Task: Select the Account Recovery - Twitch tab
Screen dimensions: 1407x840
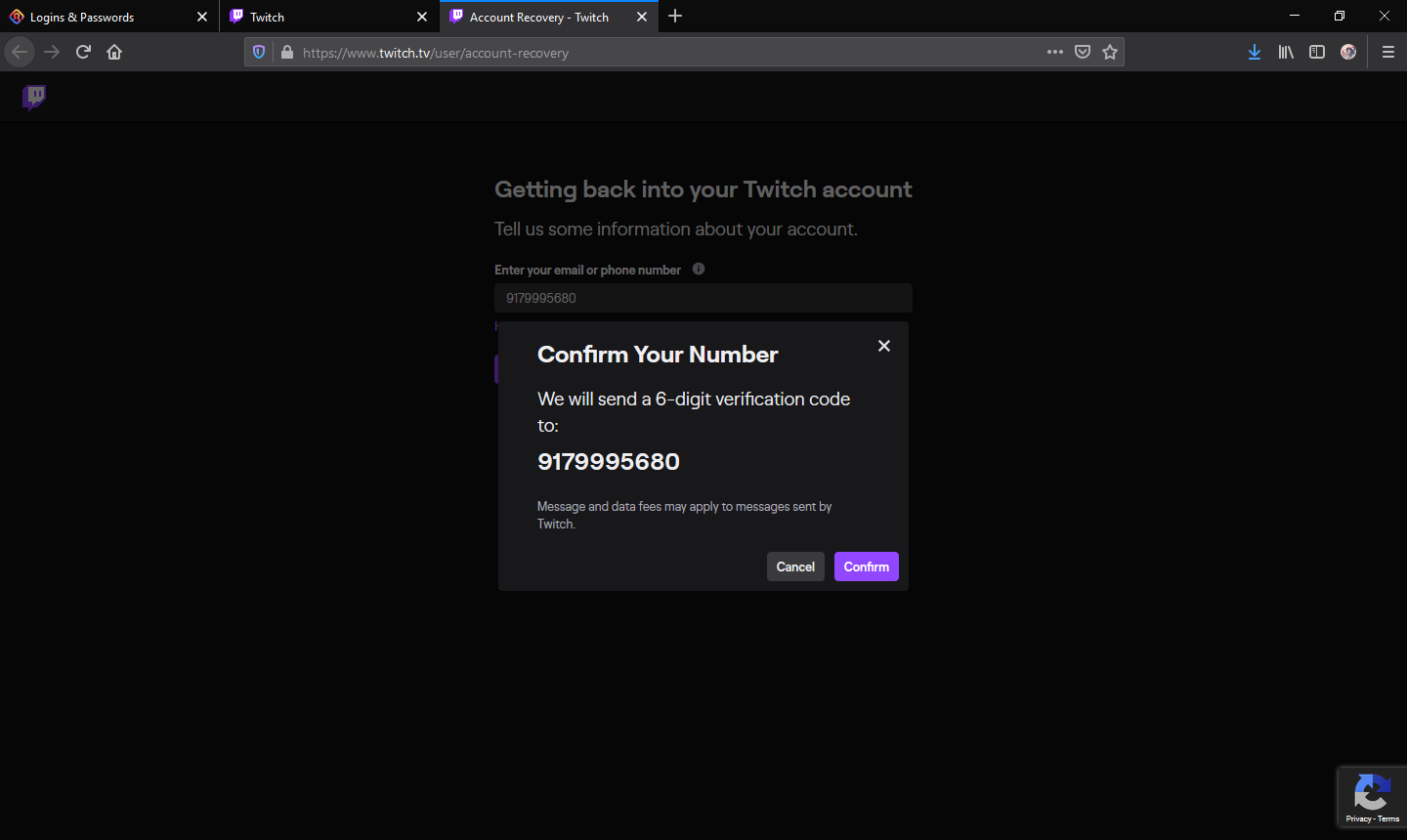Action: pyautogui.click(x=538, y=17)
